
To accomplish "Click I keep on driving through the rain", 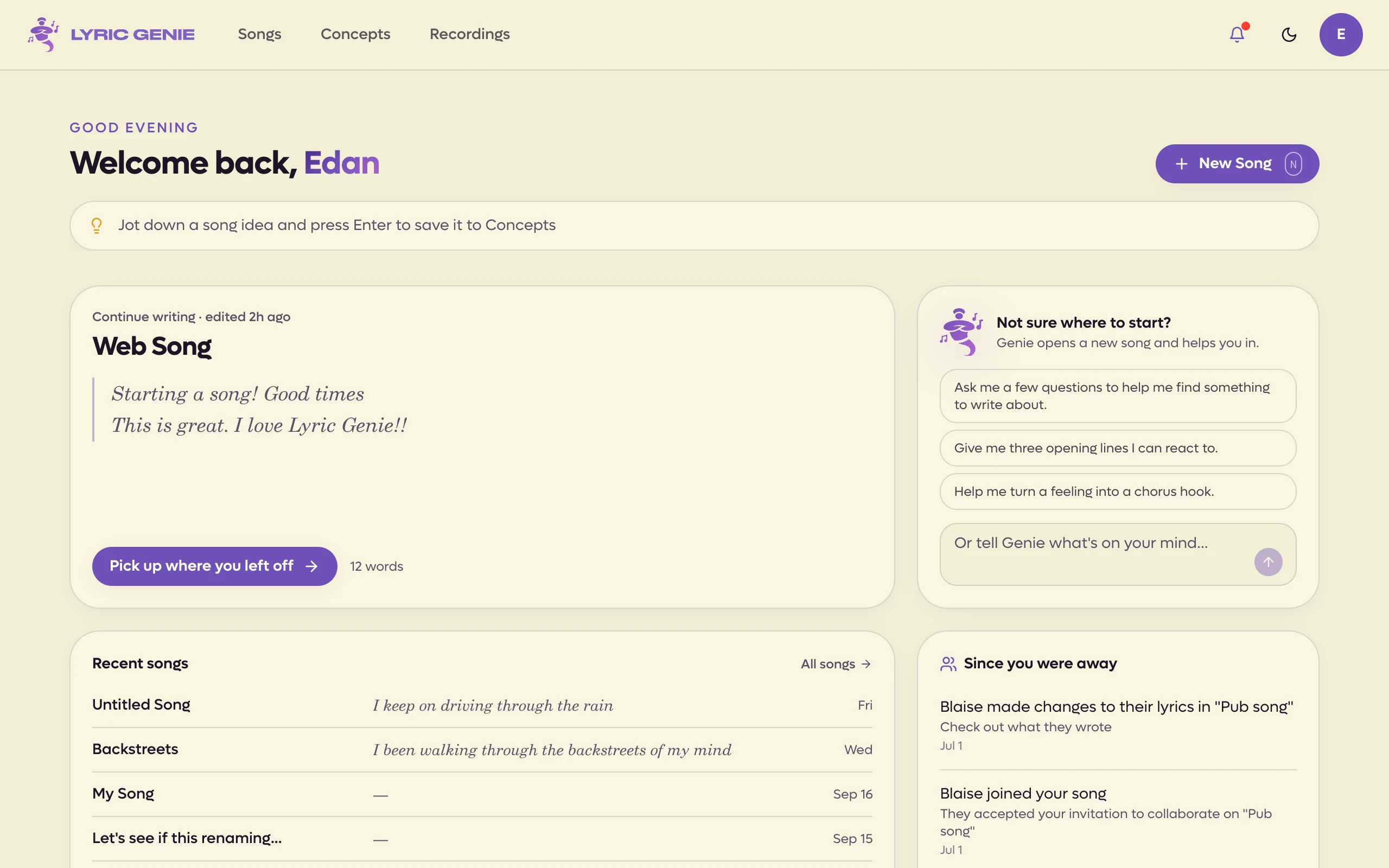I will click(x=493, y=706).
